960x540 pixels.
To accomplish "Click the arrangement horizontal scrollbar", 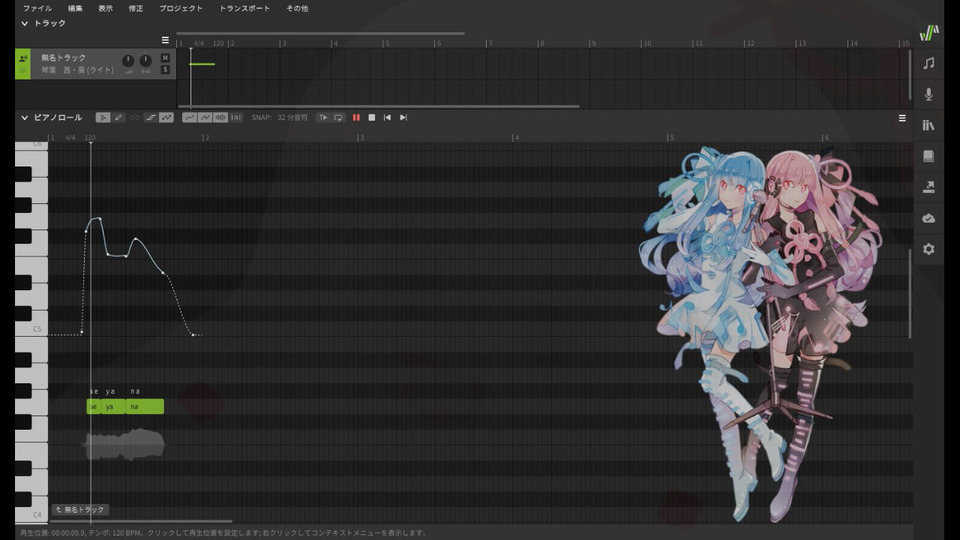I will [x=379, y=107].
